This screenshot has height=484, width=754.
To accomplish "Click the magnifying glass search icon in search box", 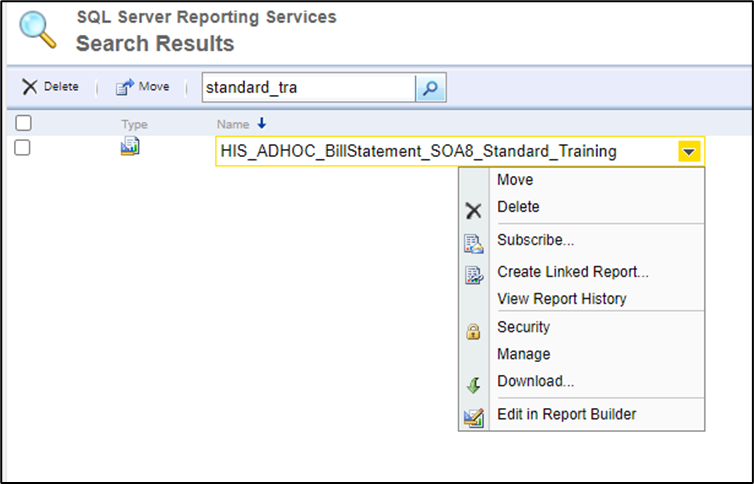I will click(430, 88).
